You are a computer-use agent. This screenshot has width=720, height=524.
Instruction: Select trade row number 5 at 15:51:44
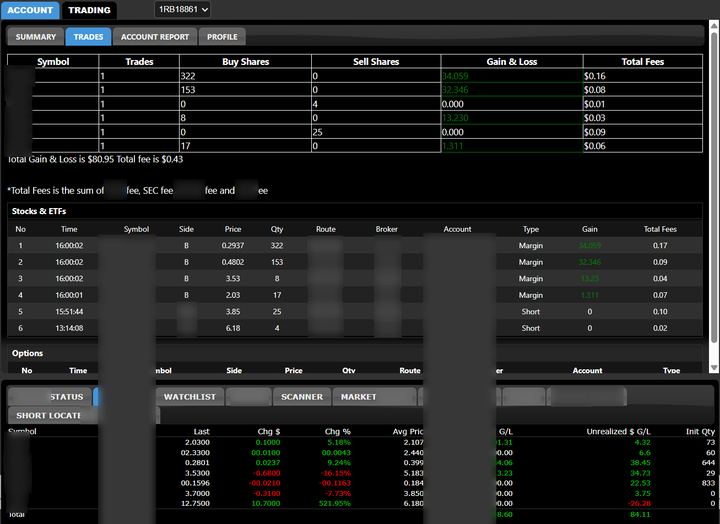(355, 311)
